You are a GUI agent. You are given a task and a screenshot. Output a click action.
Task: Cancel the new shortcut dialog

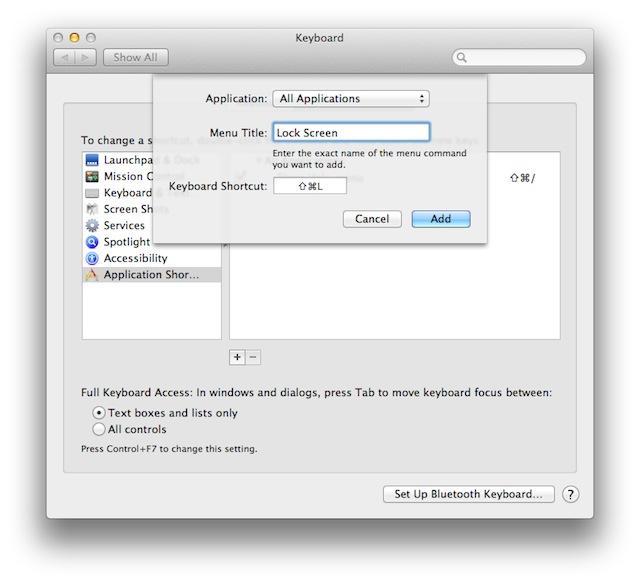coord(372,219)
